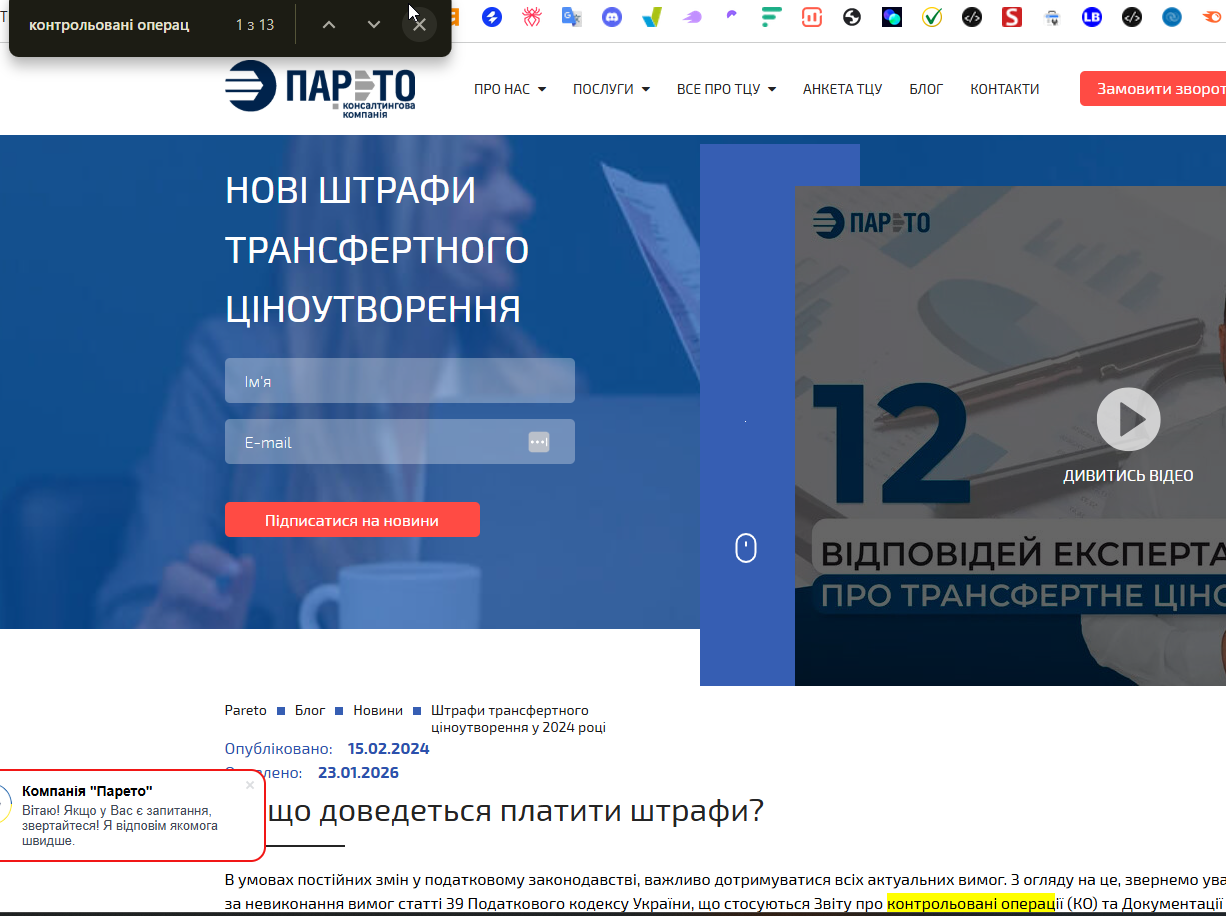
Task: Click the publication date 15.02.2024
Action: [389, 748]
